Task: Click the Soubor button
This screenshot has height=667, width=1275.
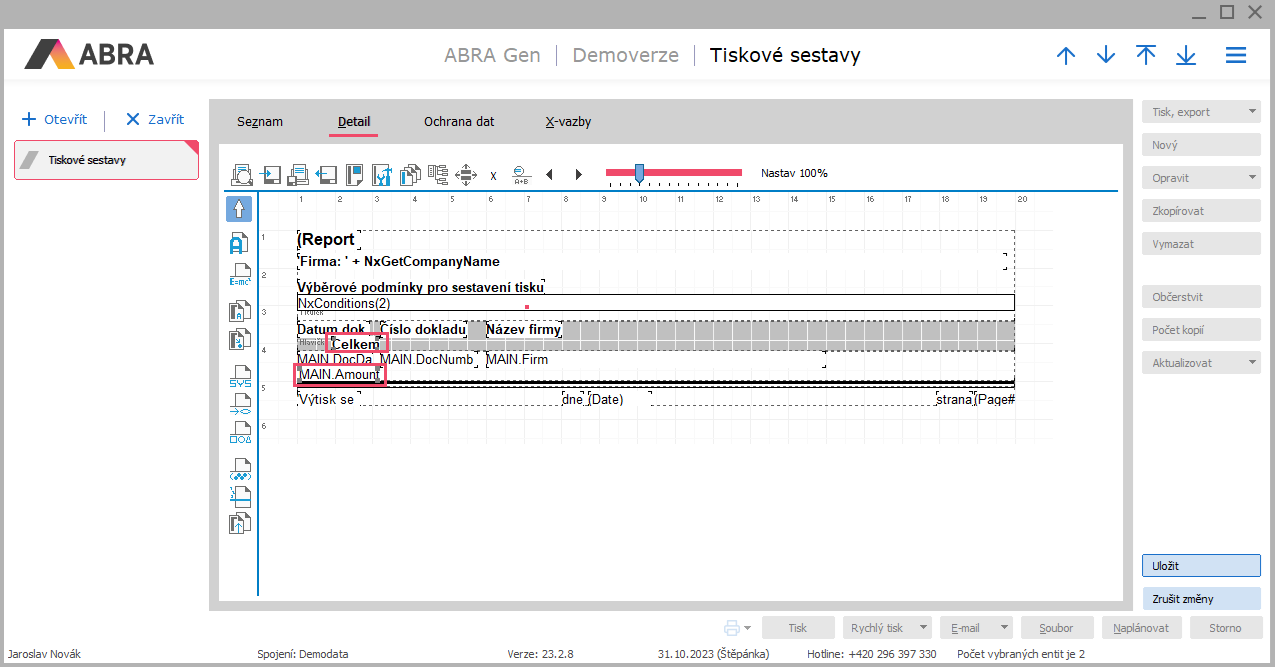Action: point(1056,628)
